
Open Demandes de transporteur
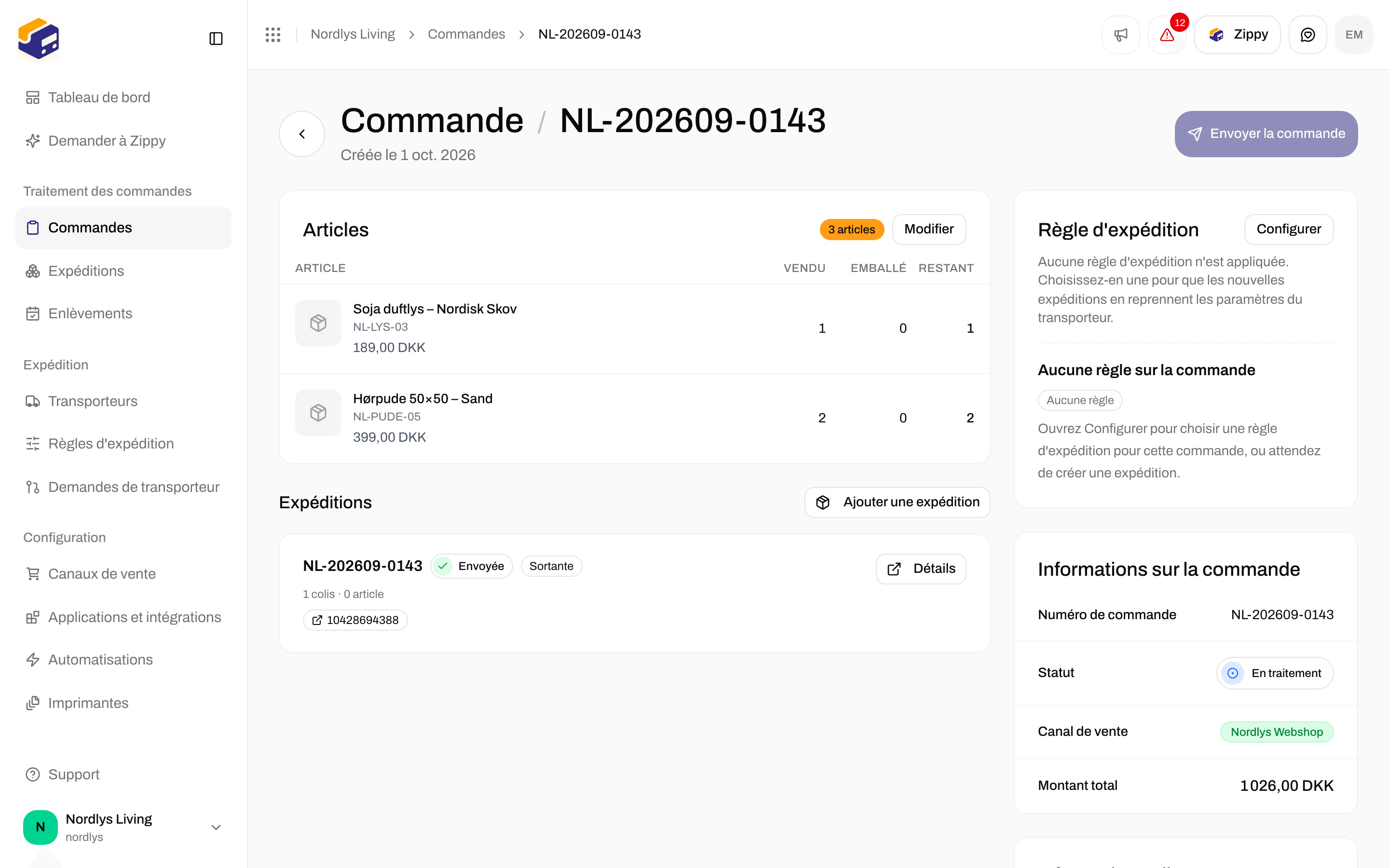pos(123,487)
